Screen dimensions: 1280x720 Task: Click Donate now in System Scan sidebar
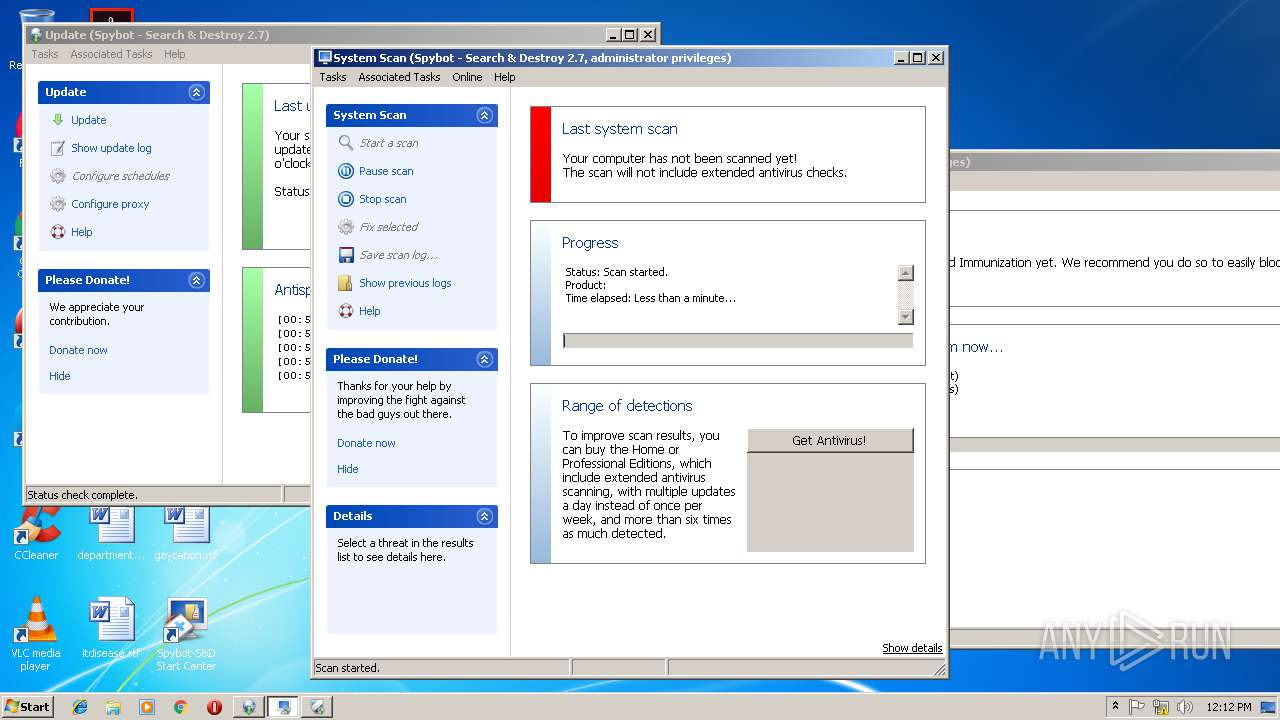tap(366, 443)
